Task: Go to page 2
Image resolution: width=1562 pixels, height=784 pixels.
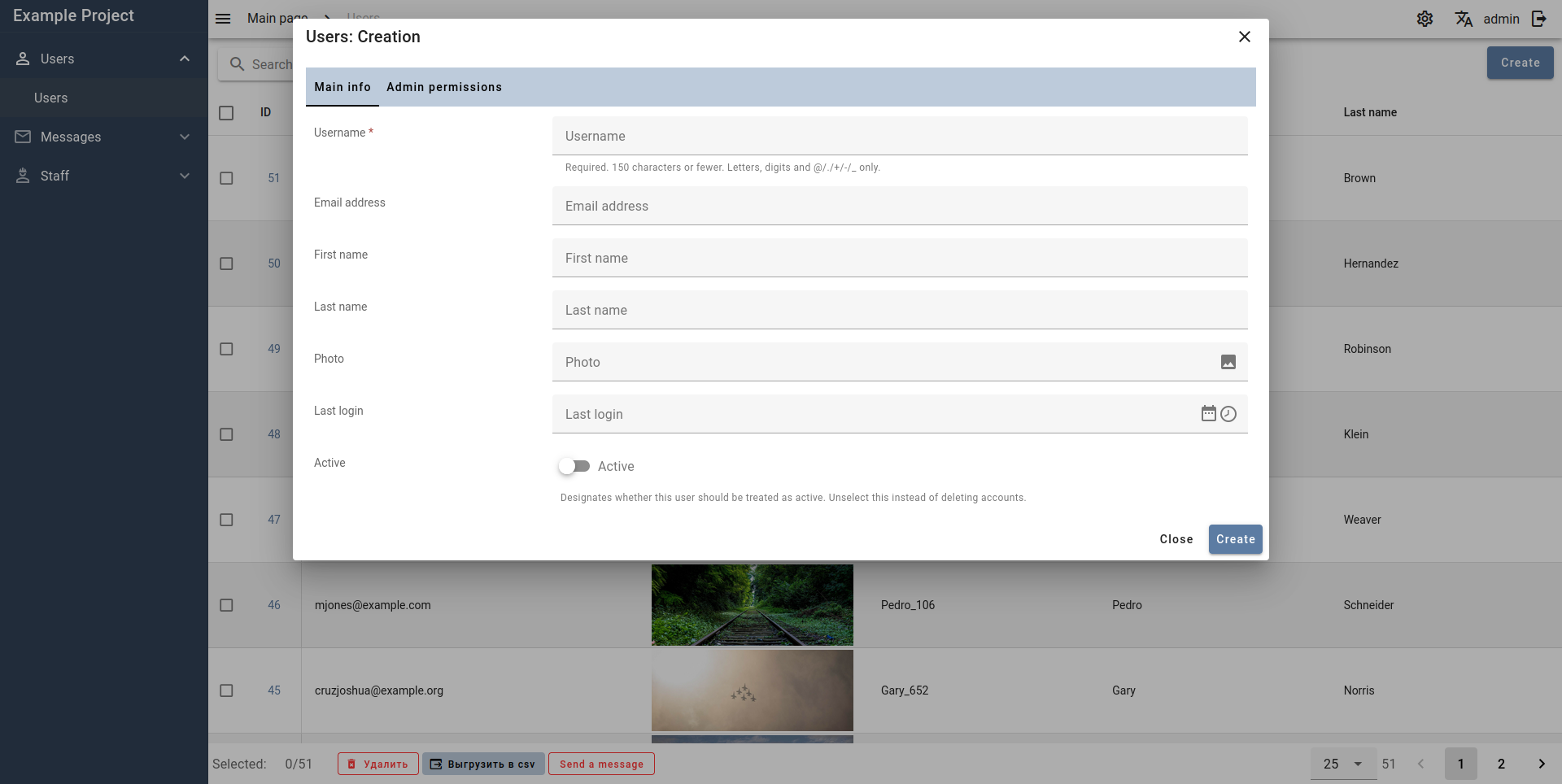Action: click(1501, 764)
